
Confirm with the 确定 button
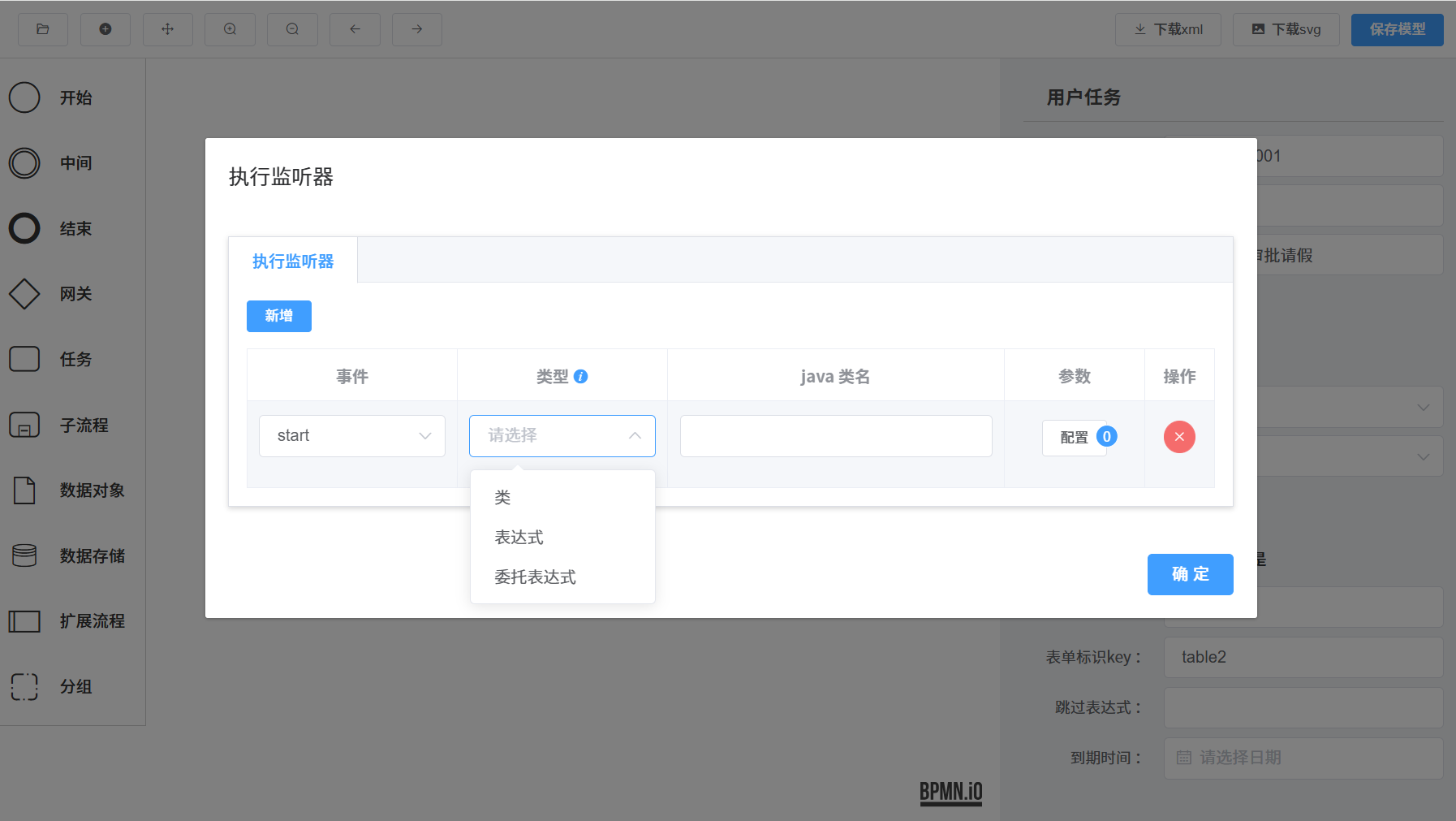(x=1190, y=574)
